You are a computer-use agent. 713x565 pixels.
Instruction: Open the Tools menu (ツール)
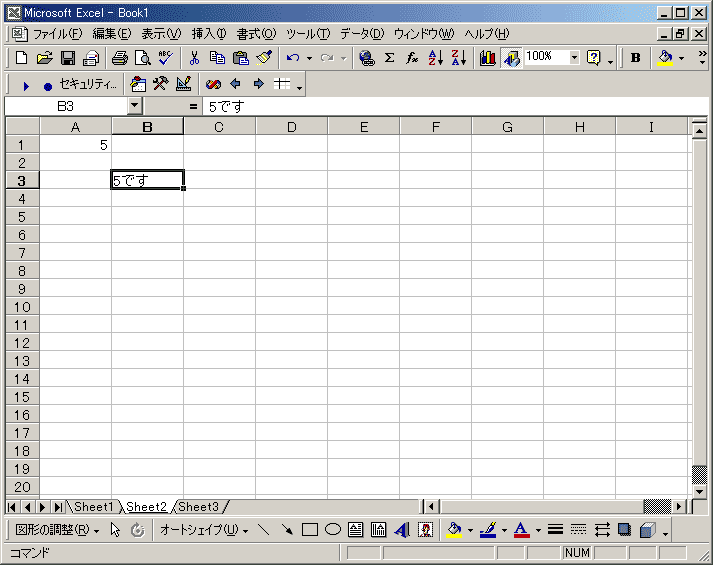pos(308,34)
